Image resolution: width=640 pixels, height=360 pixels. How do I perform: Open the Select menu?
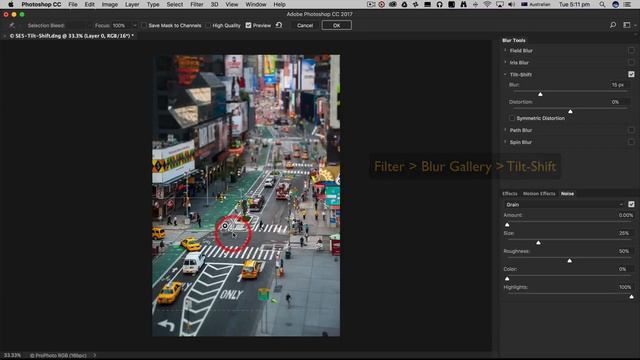tap(175, 4)
